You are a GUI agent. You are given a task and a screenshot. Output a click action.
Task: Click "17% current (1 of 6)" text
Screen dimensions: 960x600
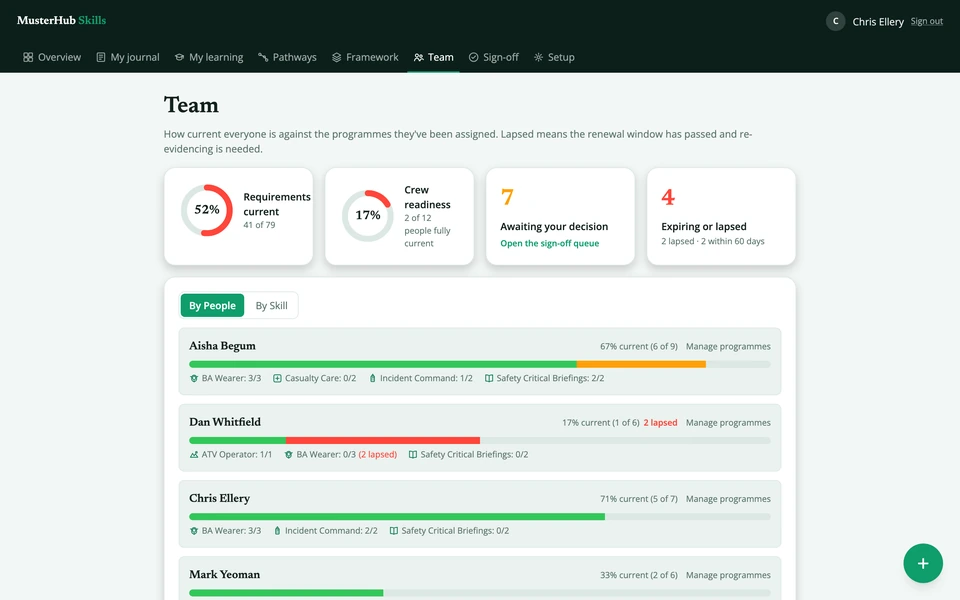click(x=601, y=422)
